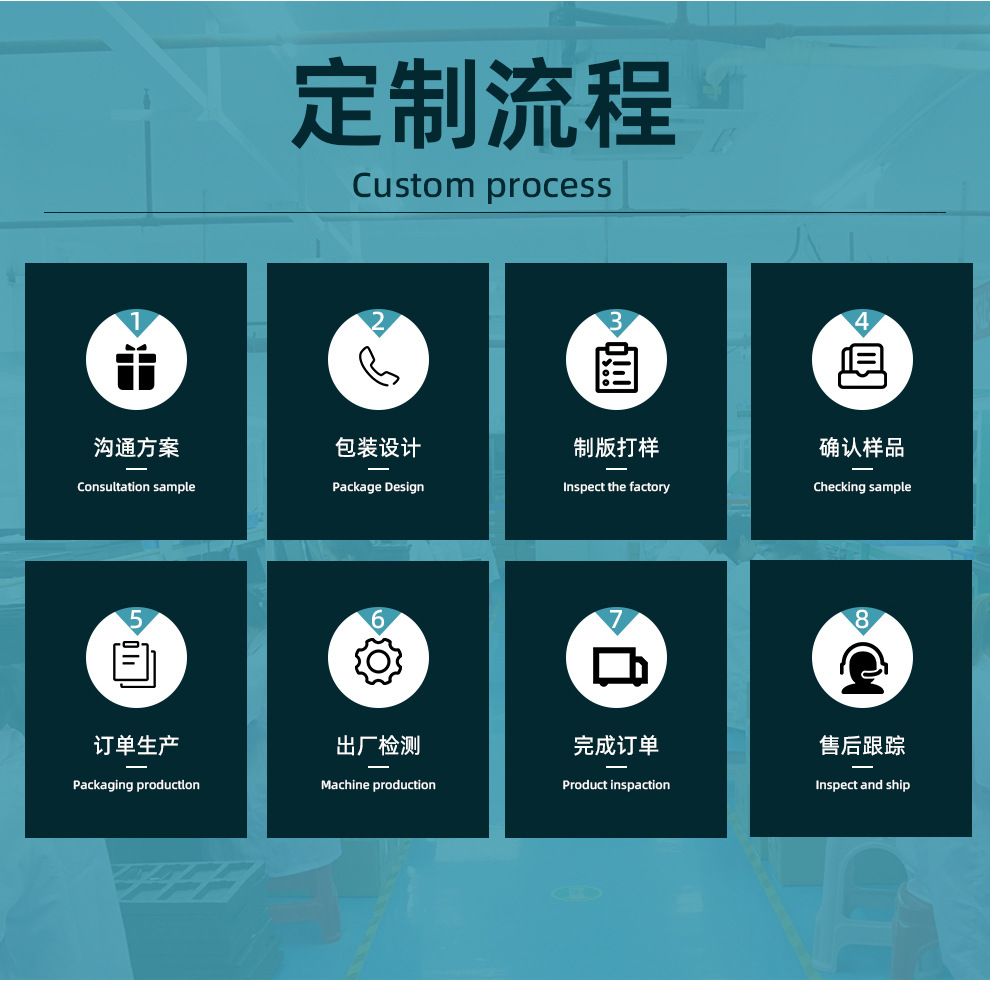Select the number 5 badge
The image size is (990, 981).
136,620
